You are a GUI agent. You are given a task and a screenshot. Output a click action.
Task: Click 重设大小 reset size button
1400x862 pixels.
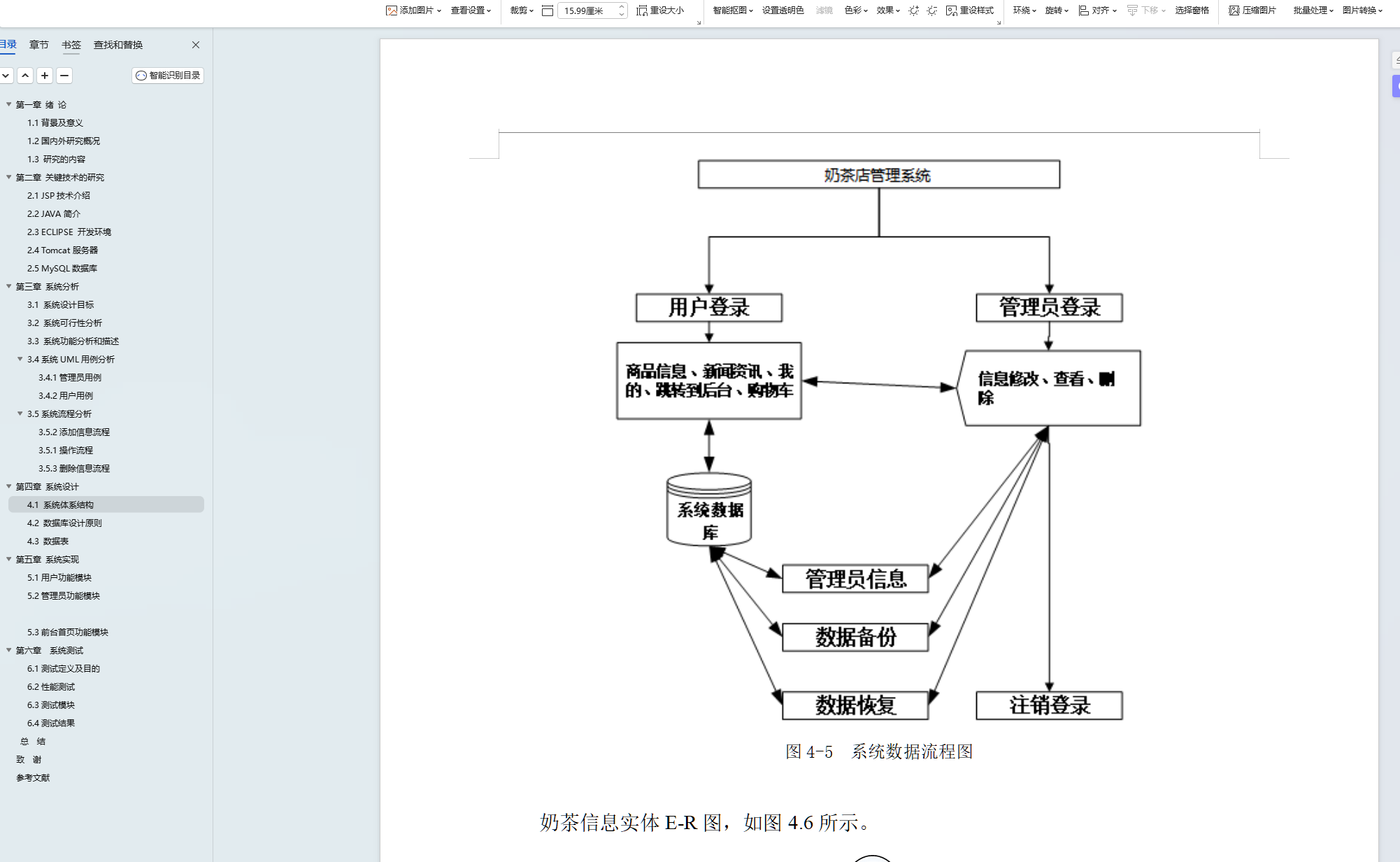tap(660, 10)
